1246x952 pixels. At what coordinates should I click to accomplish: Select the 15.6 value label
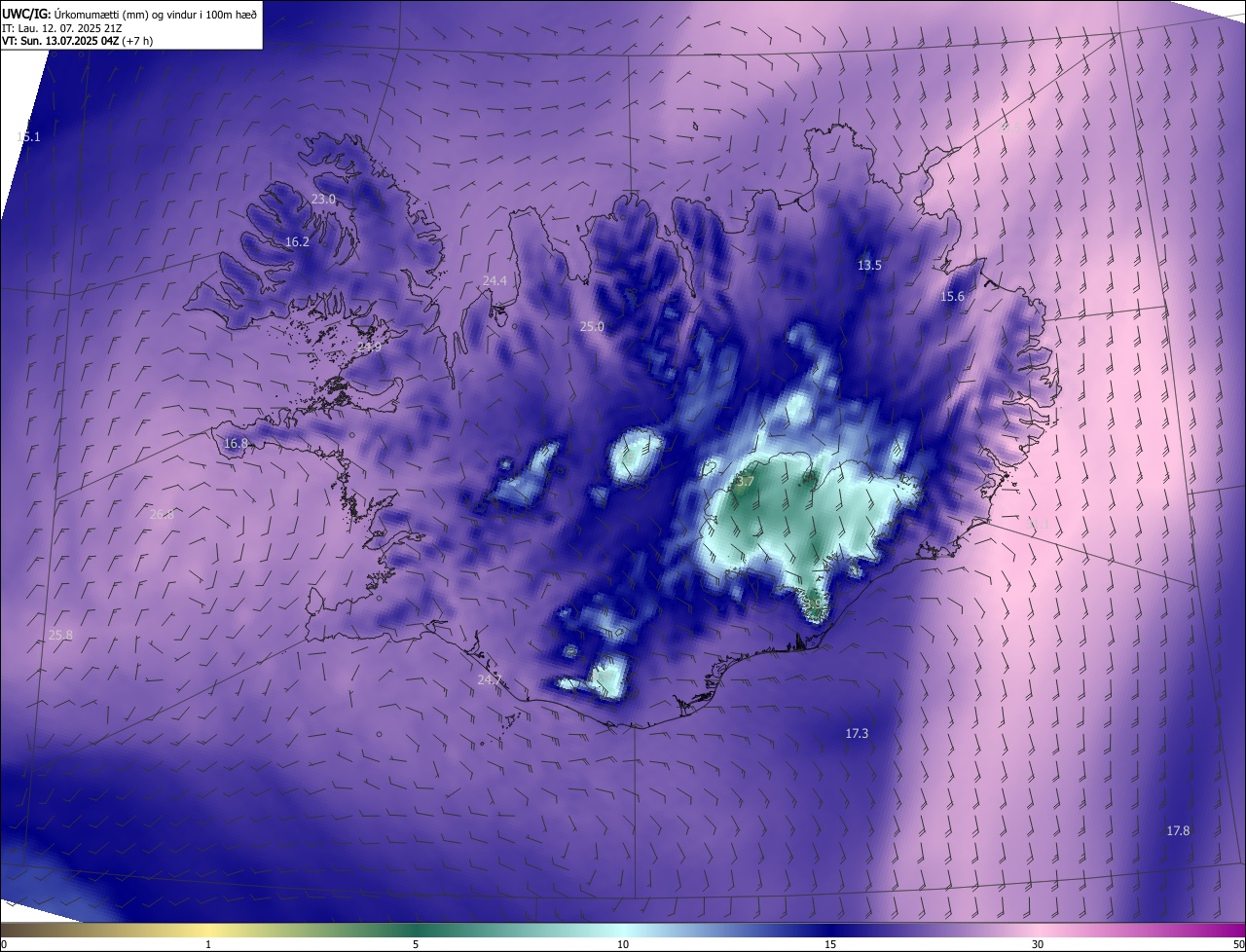pyautogui.click(x=951, y=297)
